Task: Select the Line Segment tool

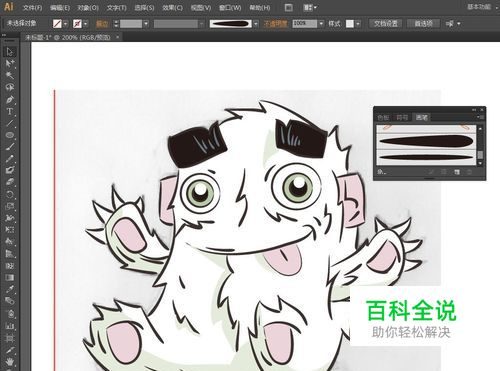Action: (10, 123)
